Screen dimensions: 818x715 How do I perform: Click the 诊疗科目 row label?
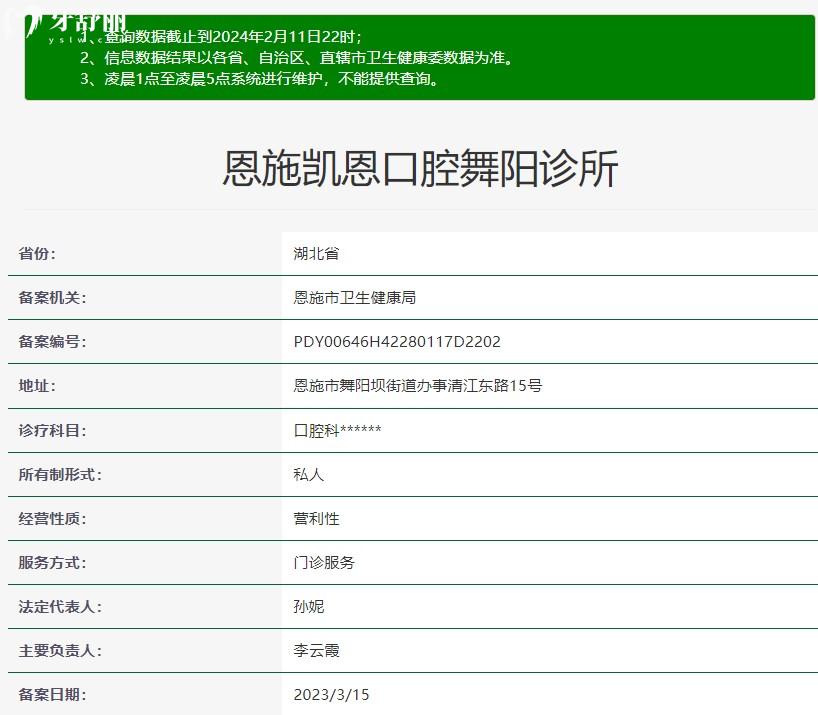[52, 431]
